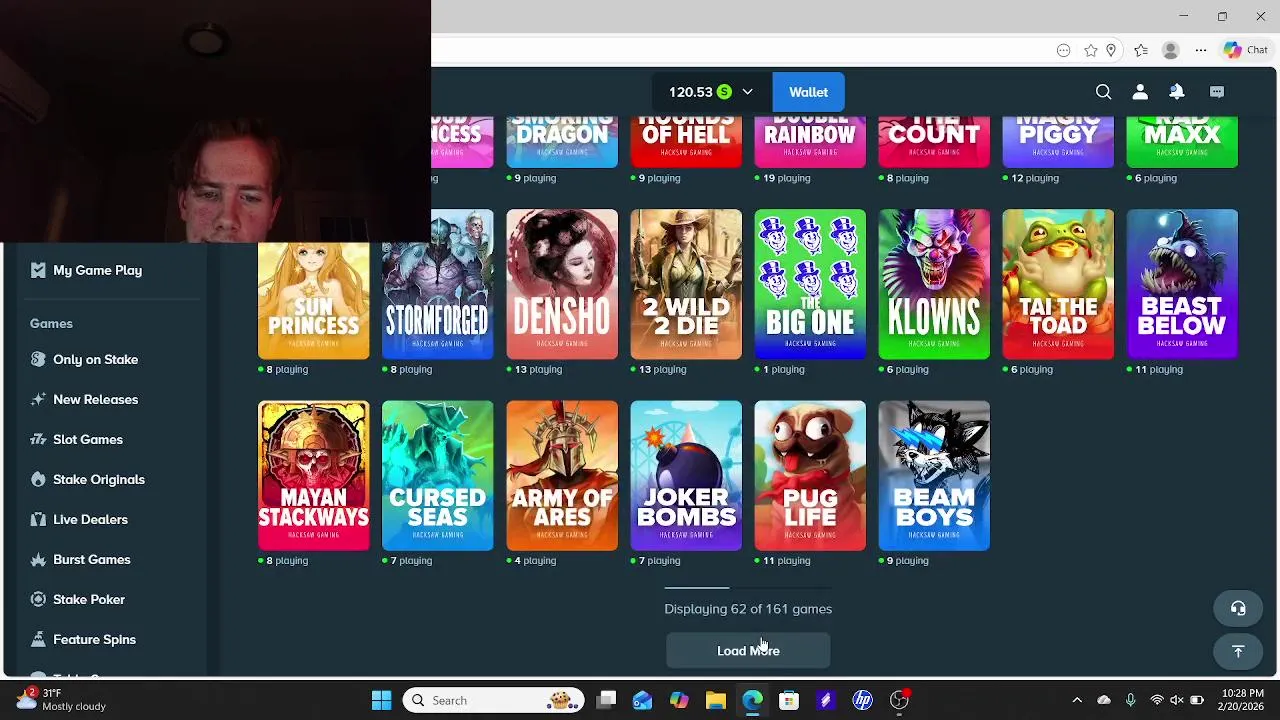Open the Beast Below game
The height and width of the screenshot is (720, 1280).
(1182, 284)
